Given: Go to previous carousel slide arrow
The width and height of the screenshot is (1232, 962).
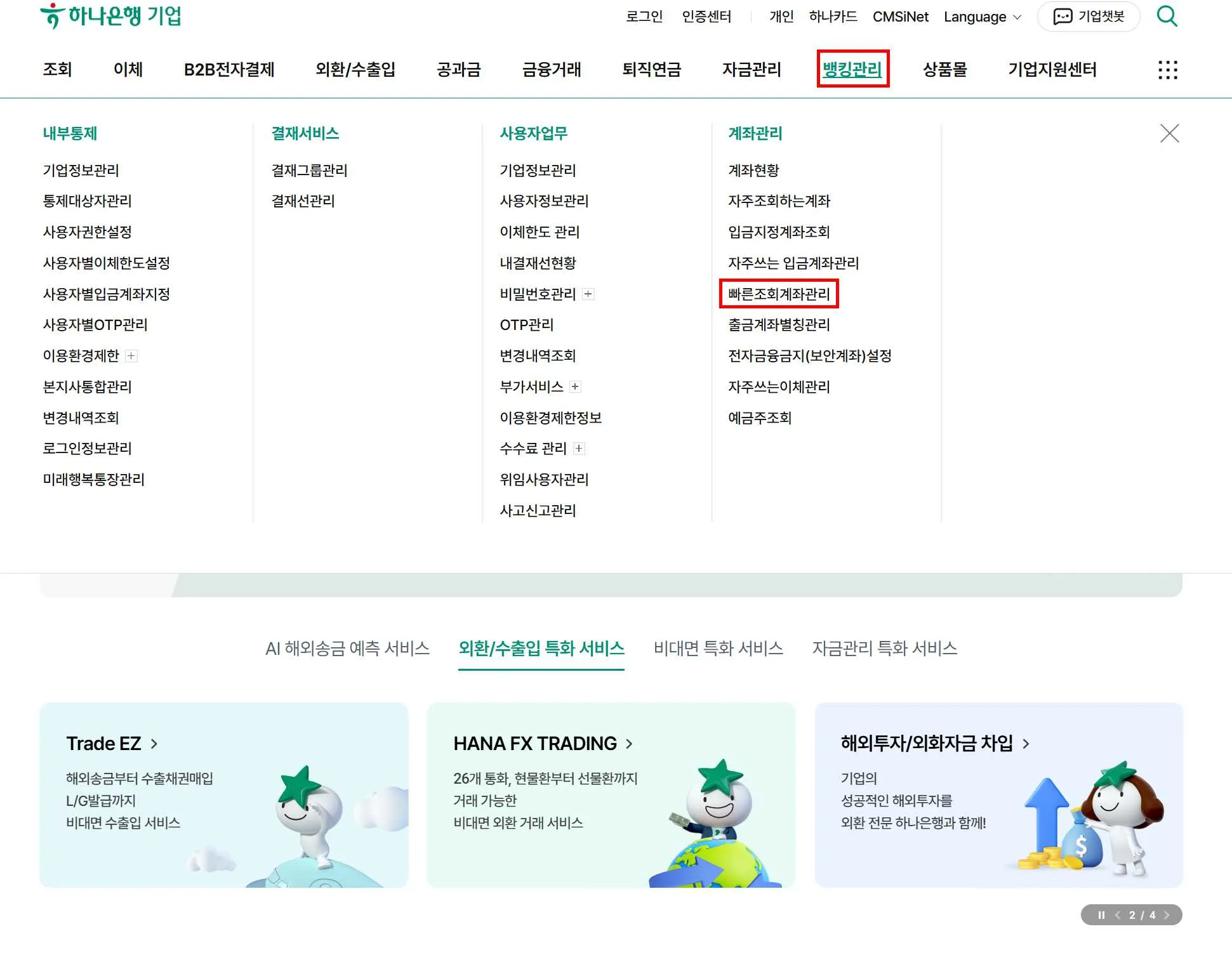Looking at the screenshot, I should pyautogui.click(x=1118, y=915).
